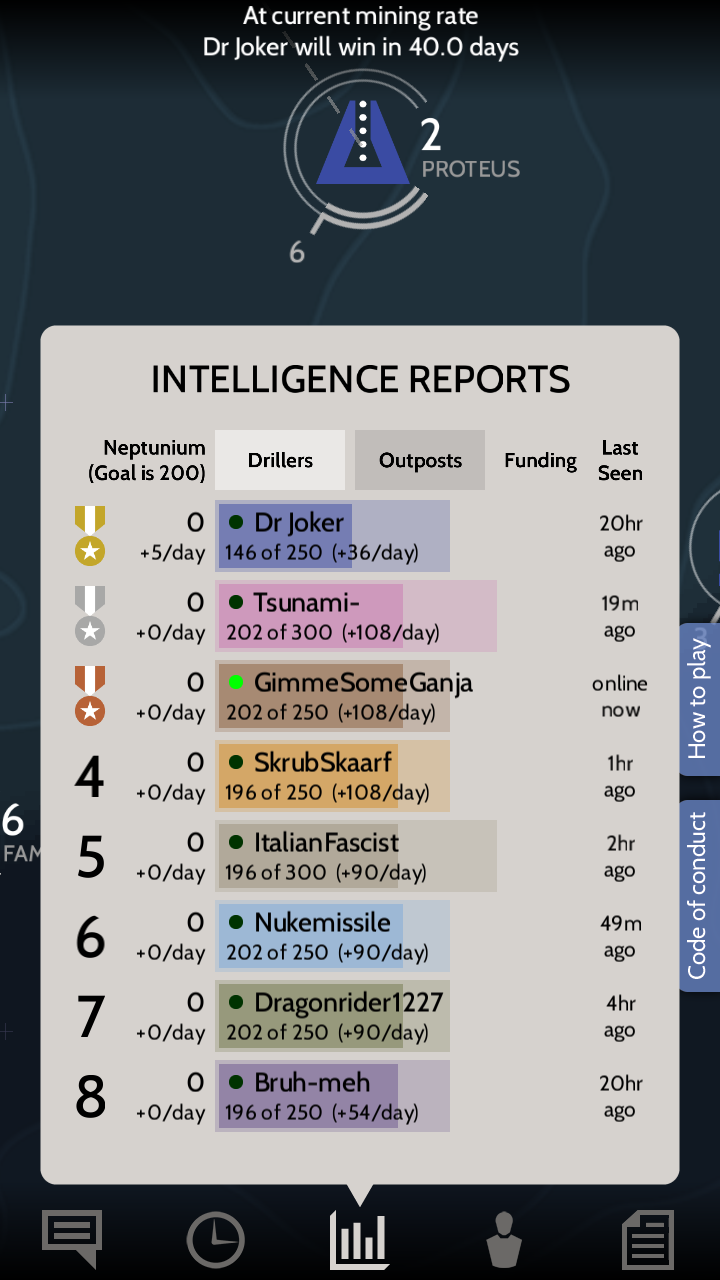Image resolution: width=720 pixels, height=1280 pixels.
Task: Tap GimmeSomeGanja's bronze medal icon
Action: [x=90, y=696]
